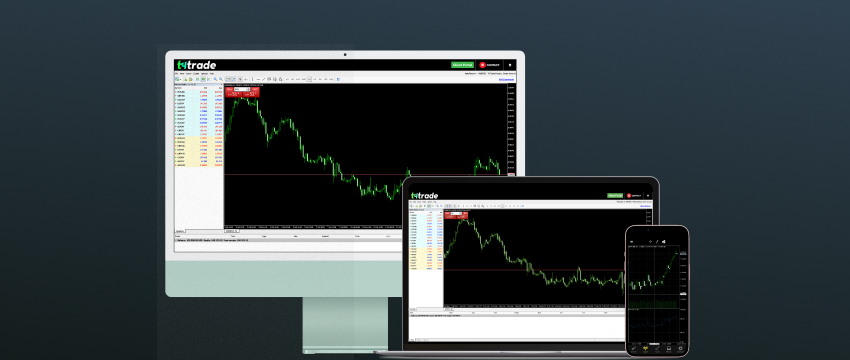Click the volume input field in the monitor's one-click panel
The image size is (850, 360).
click(242, 89)
